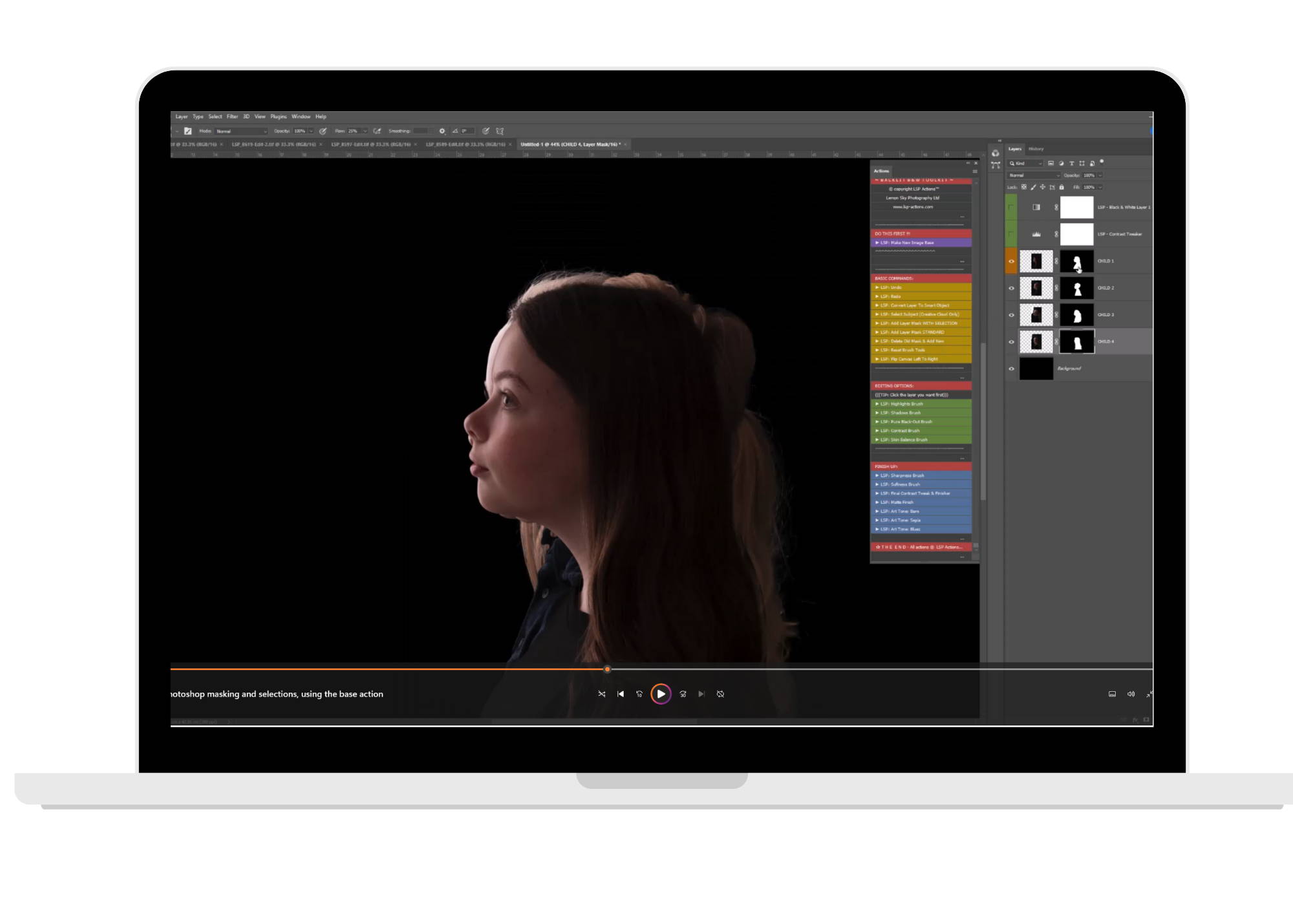
Task: Filter layers by pixel layers icon
Action: [1051, 164]
